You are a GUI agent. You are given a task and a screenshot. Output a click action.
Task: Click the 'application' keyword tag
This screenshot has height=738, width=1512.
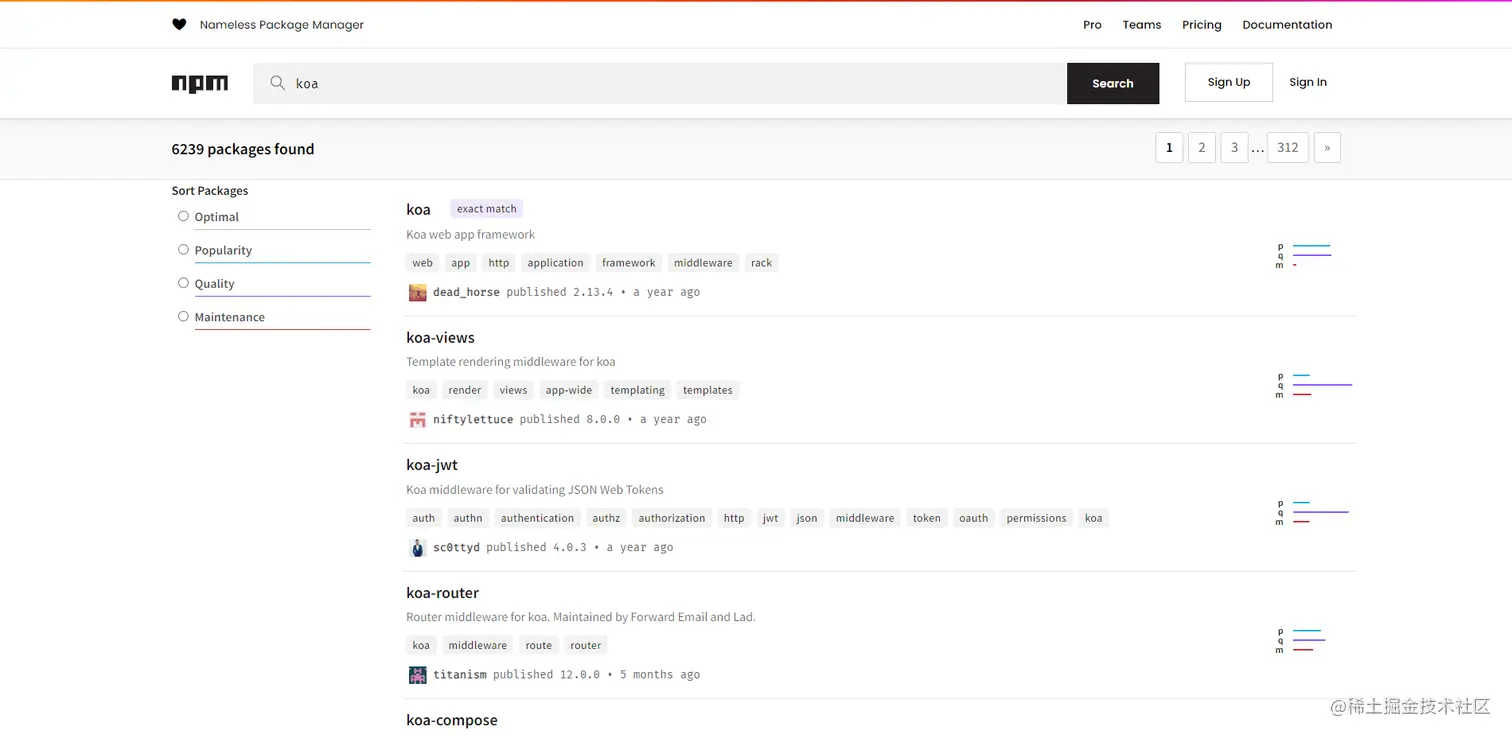click(555, 263)
